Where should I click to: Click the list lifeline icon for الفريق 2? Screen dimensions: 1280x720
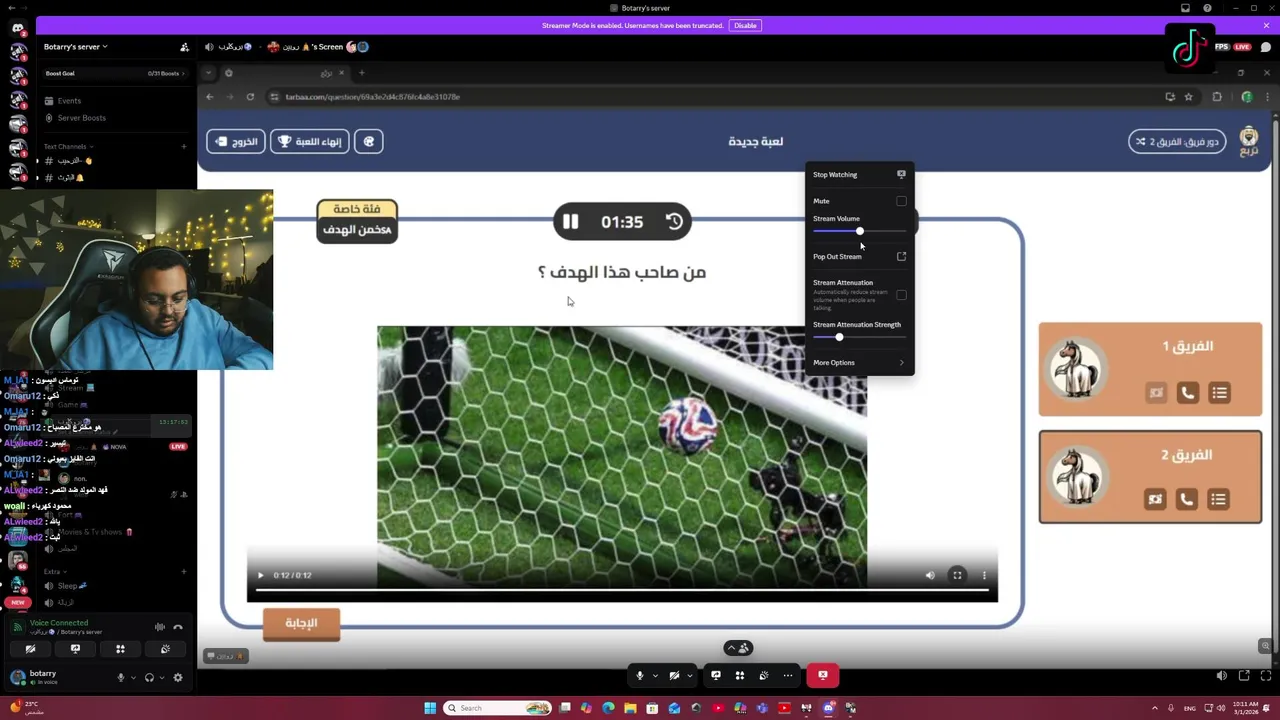click(1218, 499)
